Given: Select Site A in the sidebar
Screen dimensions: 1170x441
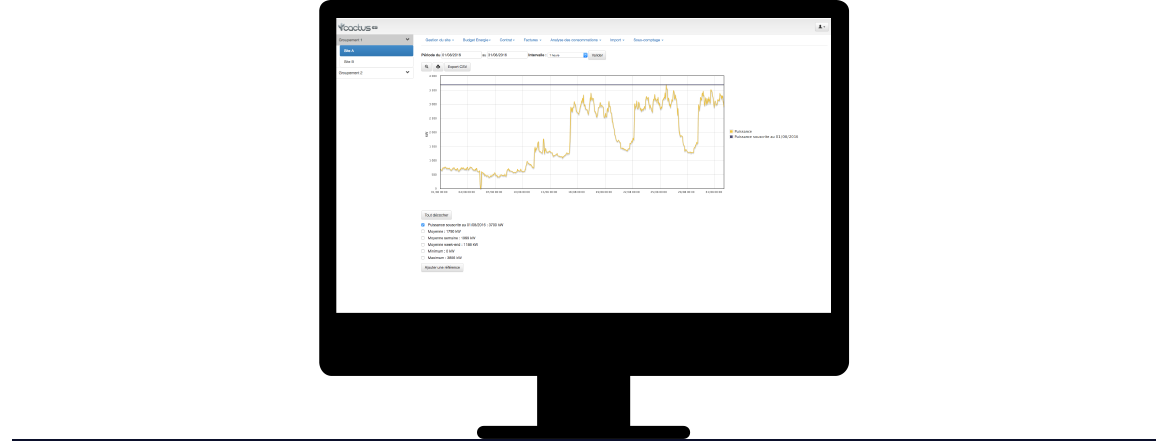Looking at the screenshot, I should (x=376, y=51).
